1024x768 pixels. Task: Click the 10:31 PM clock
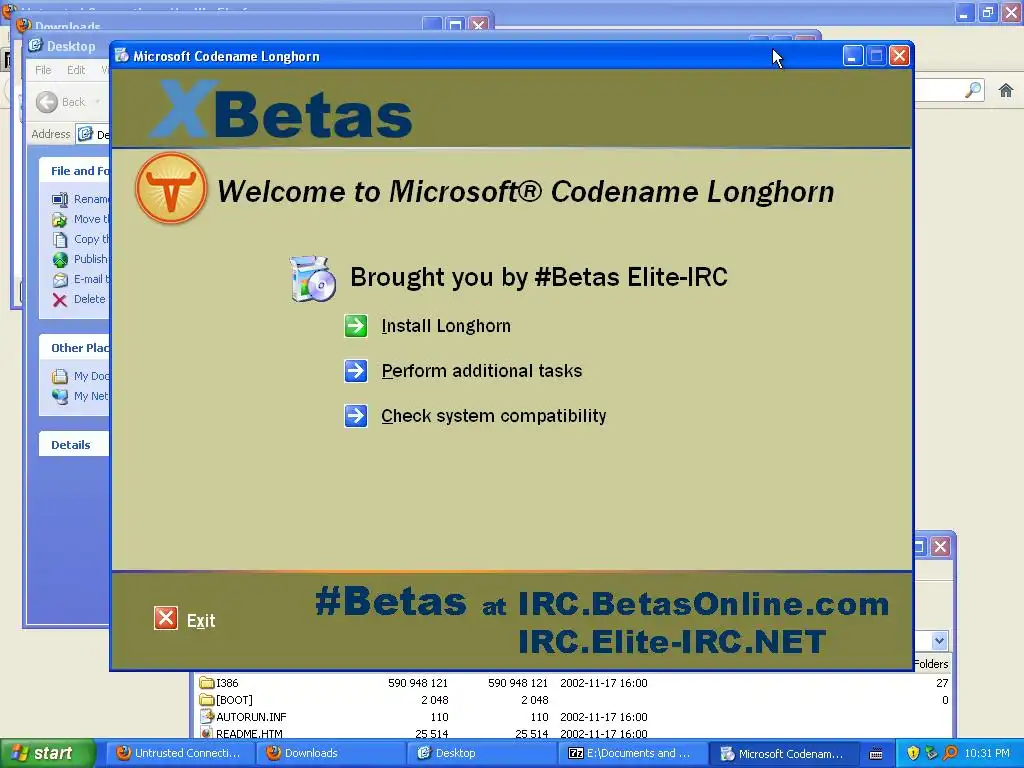(x=987, y=754)
